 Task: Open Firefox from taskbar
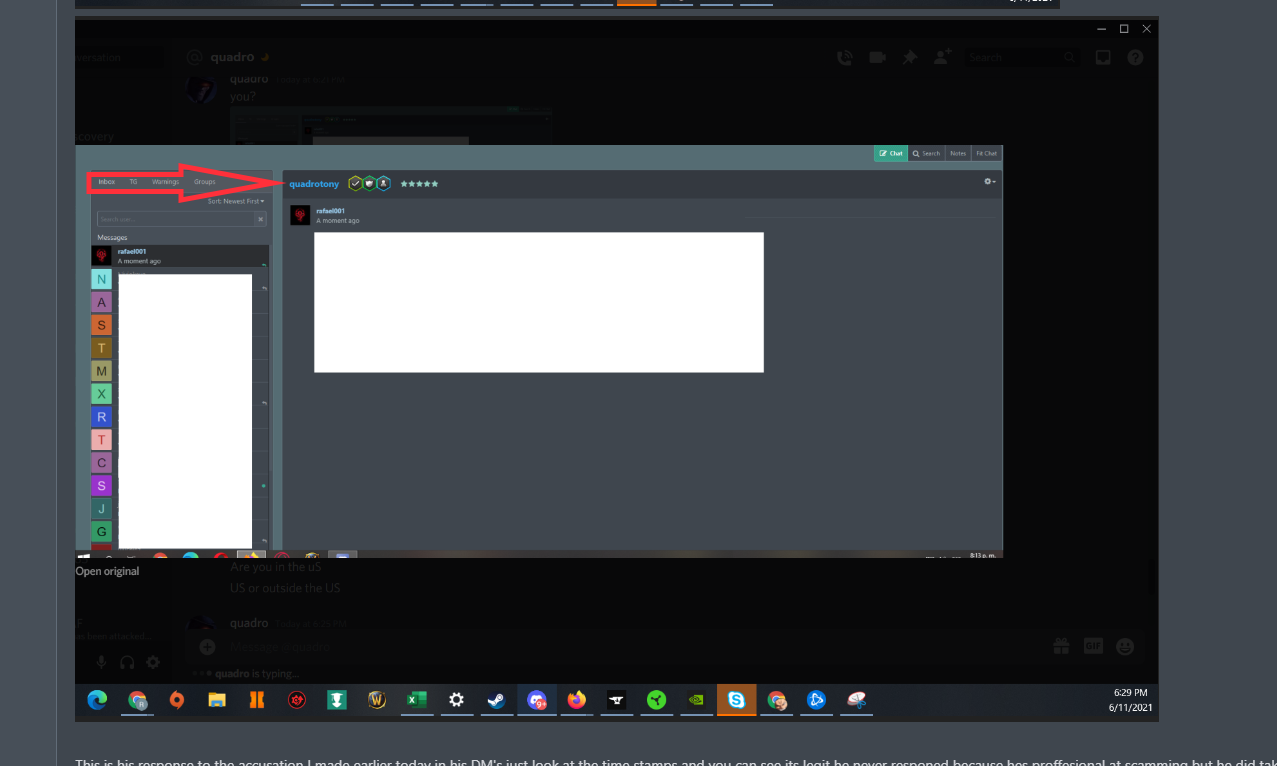(577, 700)
